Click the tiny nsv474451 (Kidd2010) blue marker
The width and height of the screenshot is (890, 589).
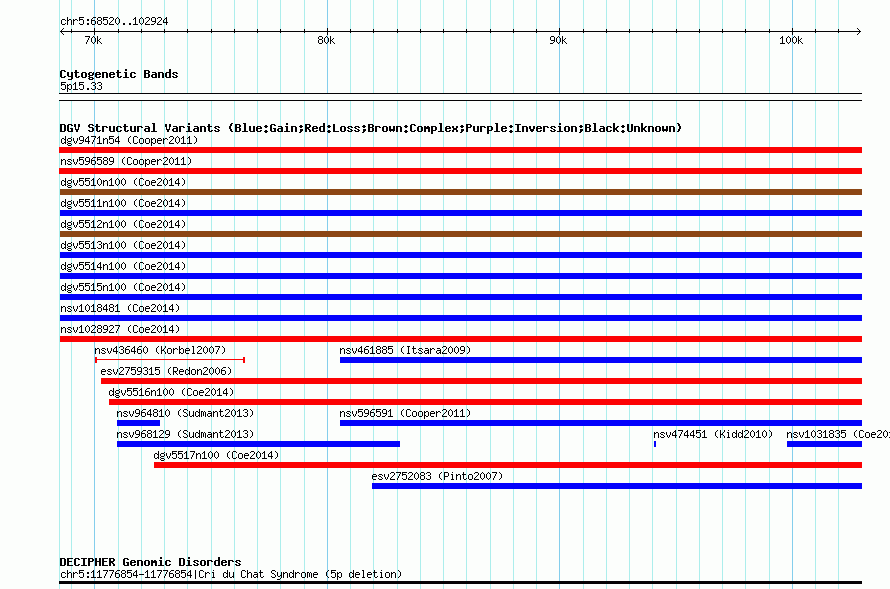pyautogui.click(x=655, y=444)
